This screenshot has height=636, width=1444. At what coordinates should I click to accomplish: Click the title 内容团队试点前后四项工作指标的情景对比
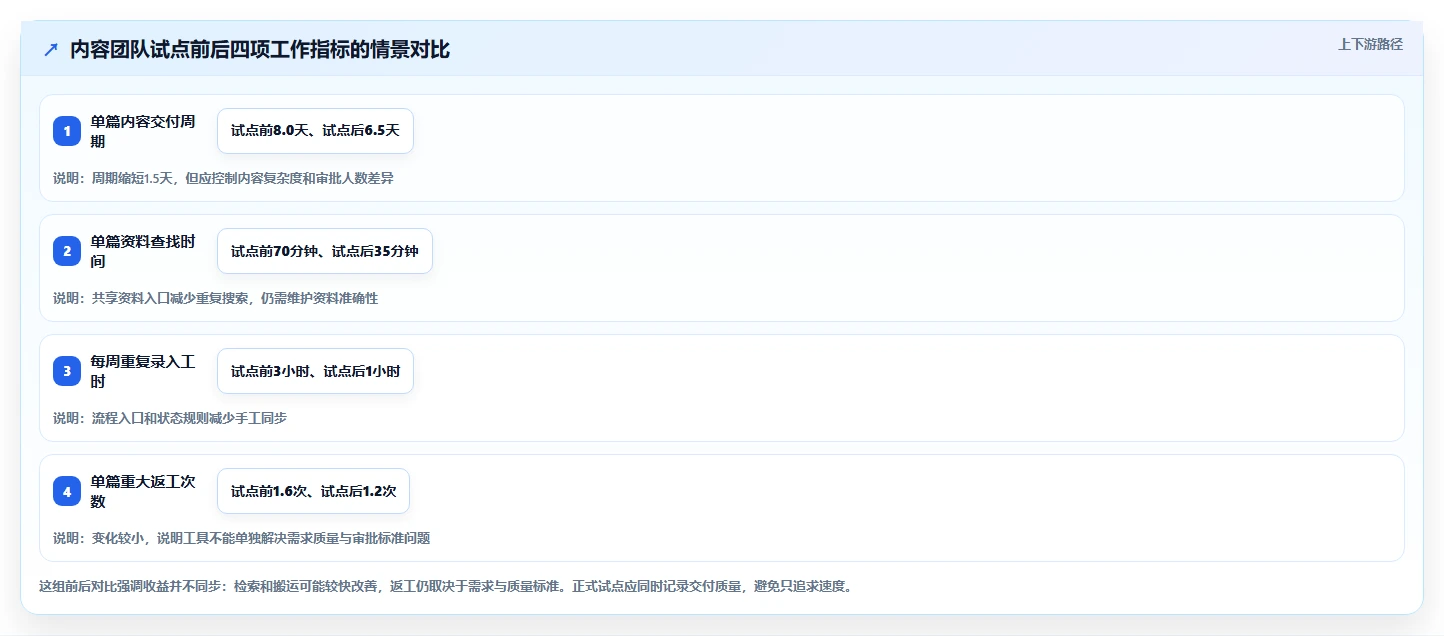[260, 50]
